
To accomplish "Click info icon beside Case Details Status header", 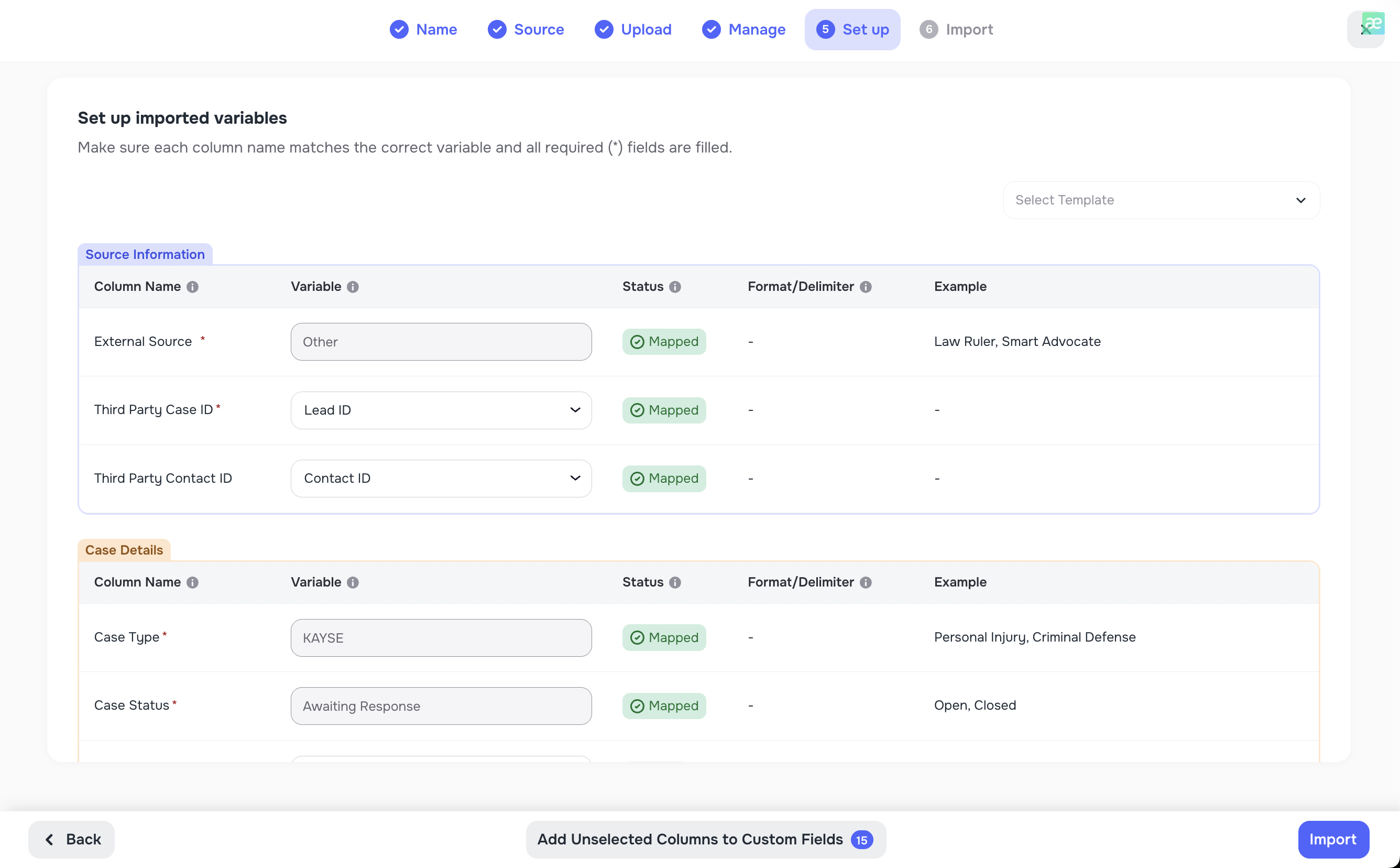I will point(675,583).
